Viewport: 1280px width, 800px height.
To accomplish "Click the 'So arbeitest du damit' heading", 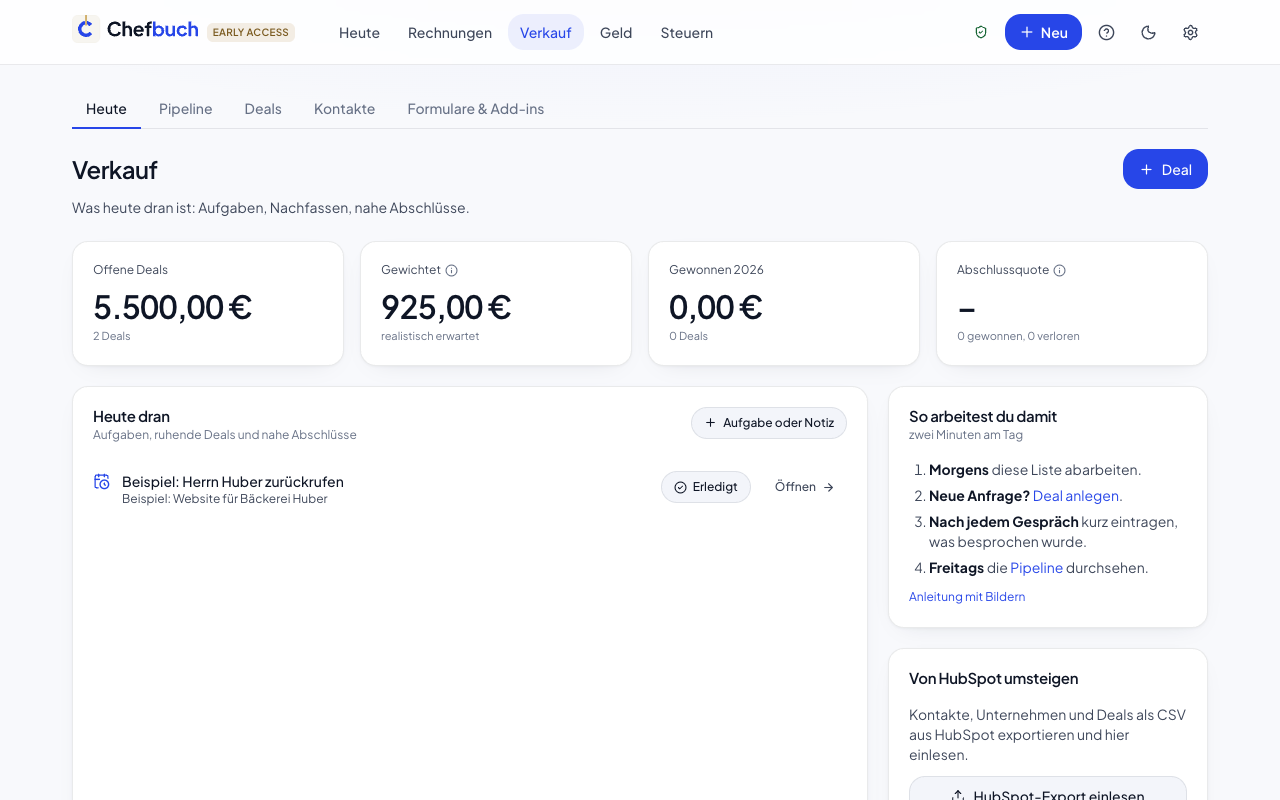I will pyautogui.click(x=983, y=416).
